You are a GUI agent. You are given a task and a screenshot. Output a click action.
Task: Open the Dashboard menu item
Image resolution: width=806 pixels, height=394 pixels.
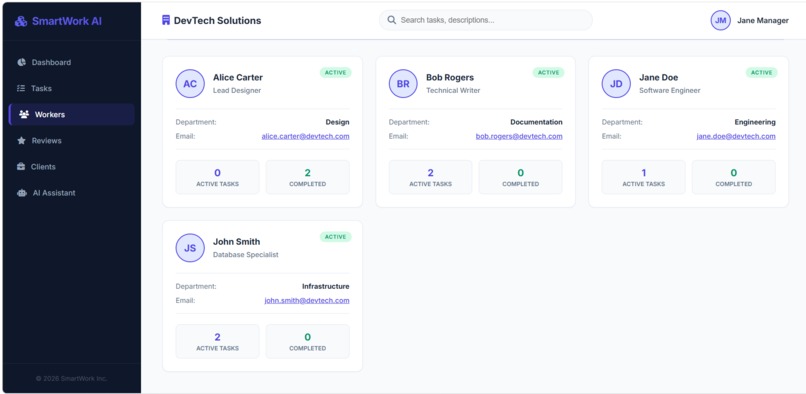coord(72,62)
